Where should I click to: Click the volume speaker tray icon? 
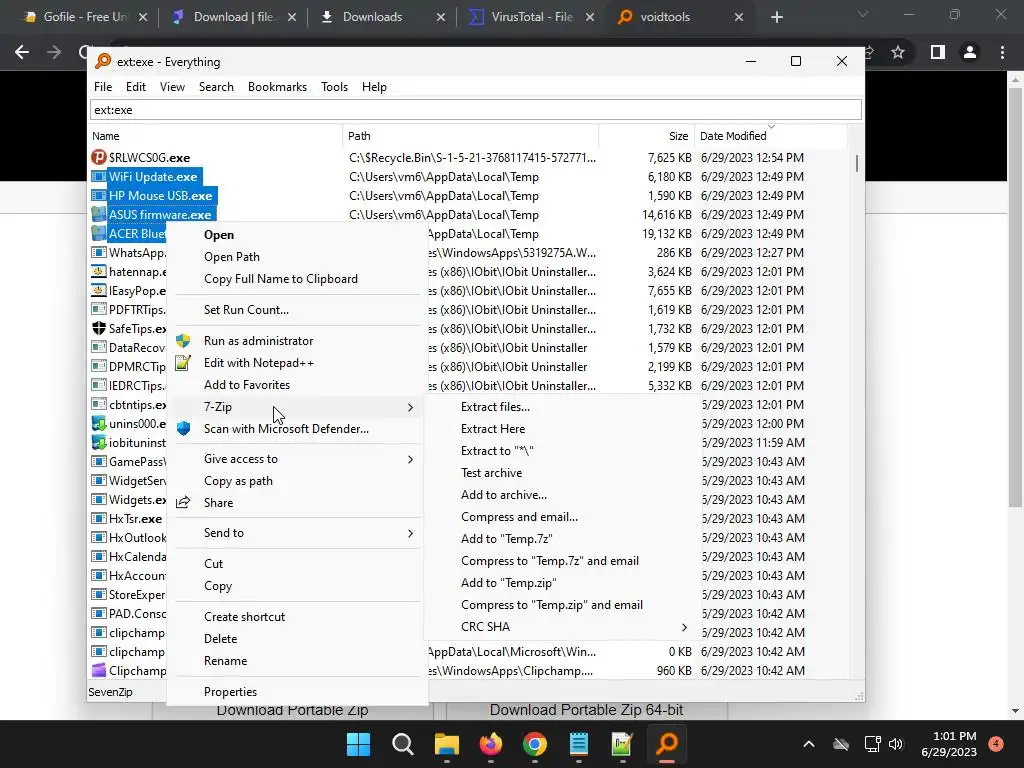896,744
